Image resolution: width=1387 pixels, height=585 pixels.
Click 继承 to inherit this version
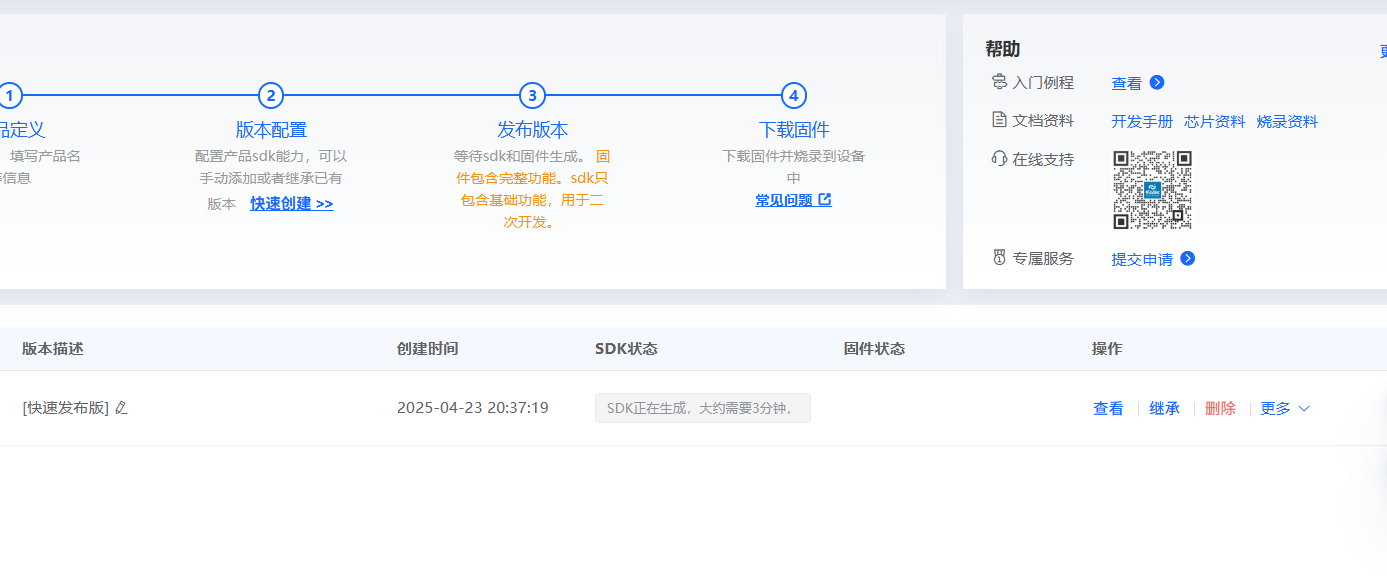point(1164,408)
